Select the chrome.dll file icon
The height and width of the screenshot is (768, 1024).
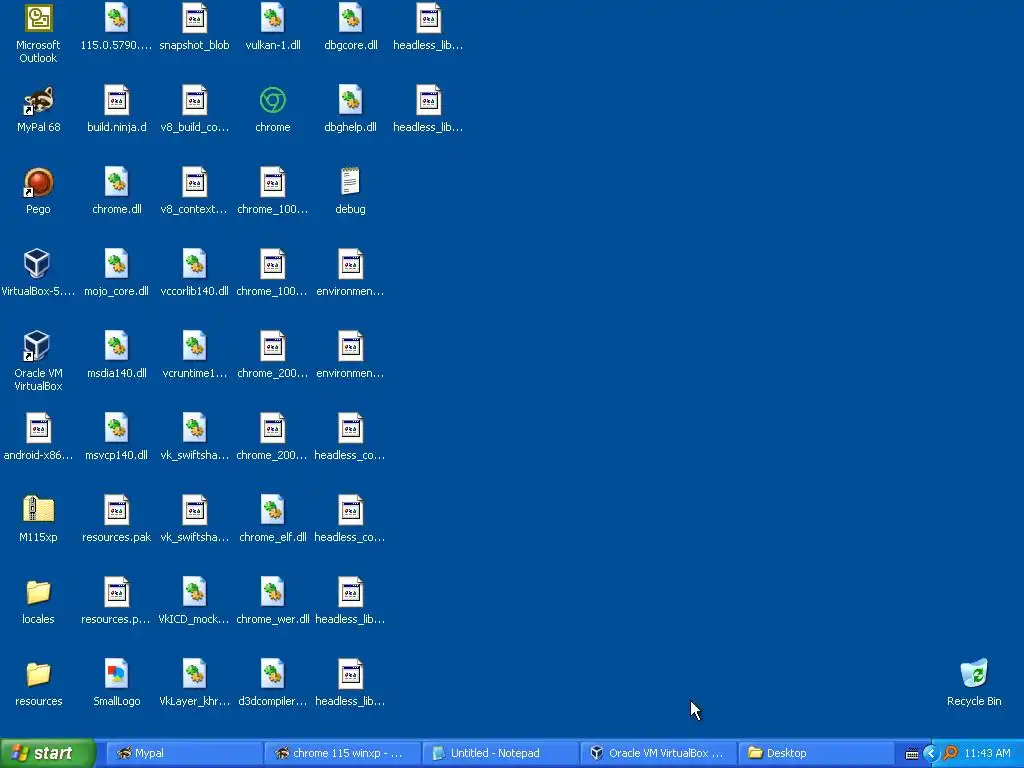[x=116, y=182]
